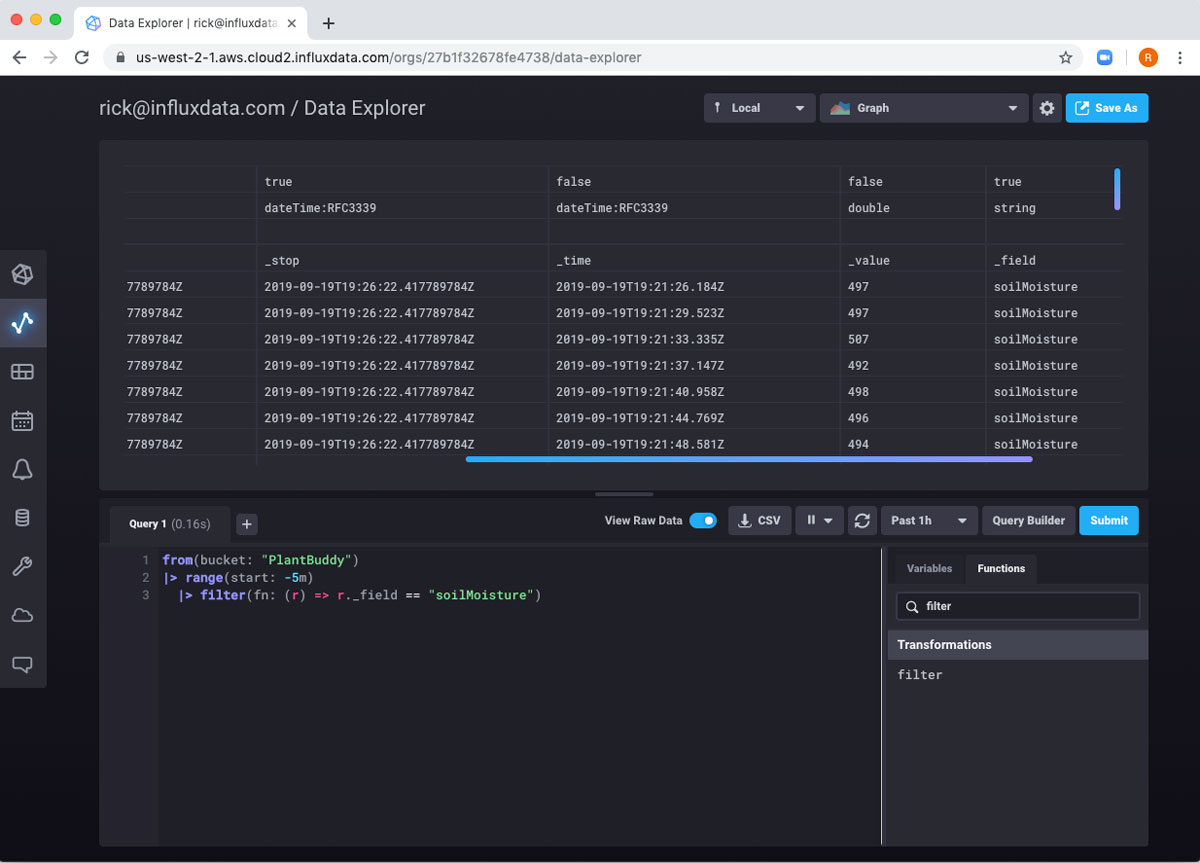
Task: Switch to the Variables tab
Action: [x=929, y=568]
